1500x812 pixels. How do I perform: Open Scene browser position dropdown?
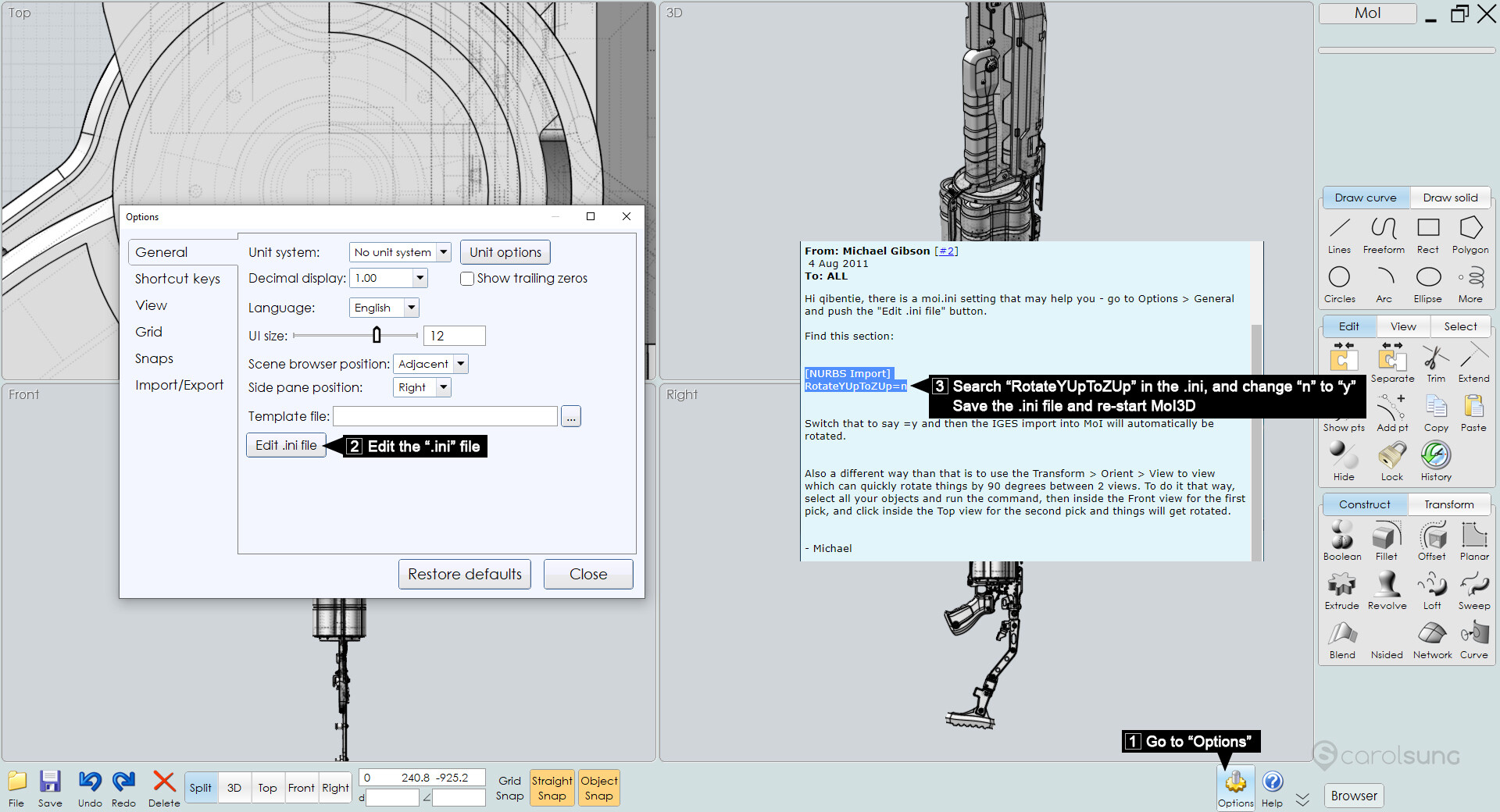point(430,364)
